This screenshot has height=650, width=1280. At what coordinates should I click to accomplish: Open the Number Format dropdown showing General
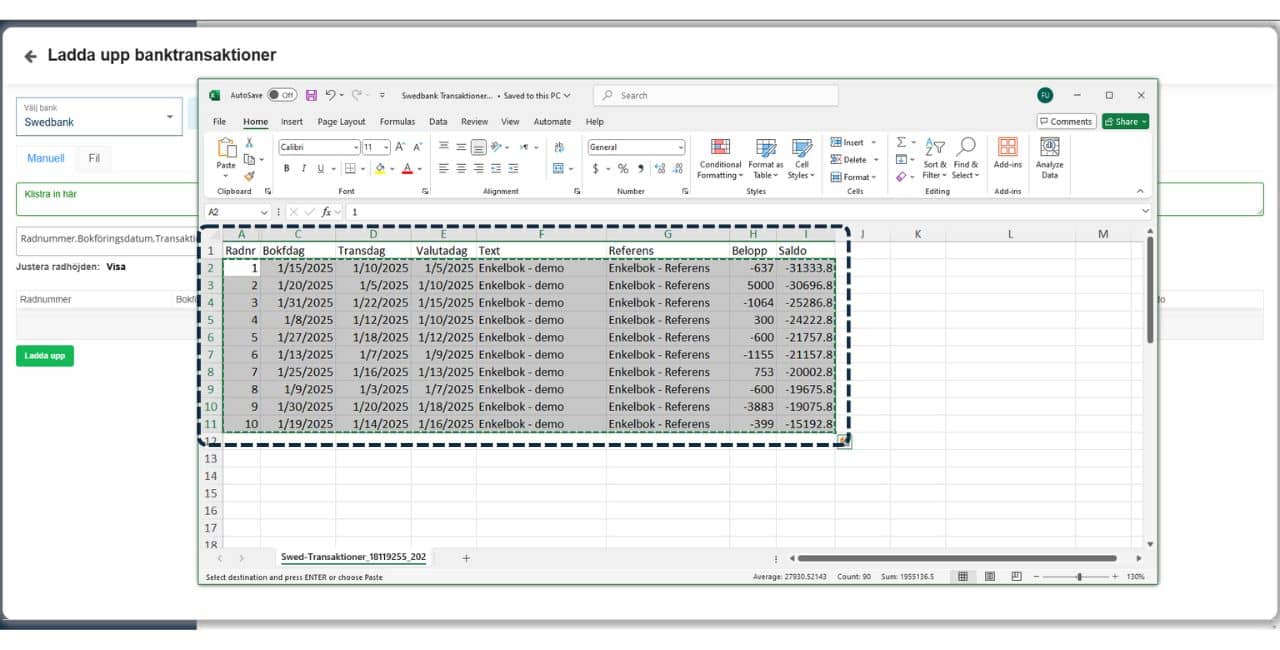tap(636, 147)
